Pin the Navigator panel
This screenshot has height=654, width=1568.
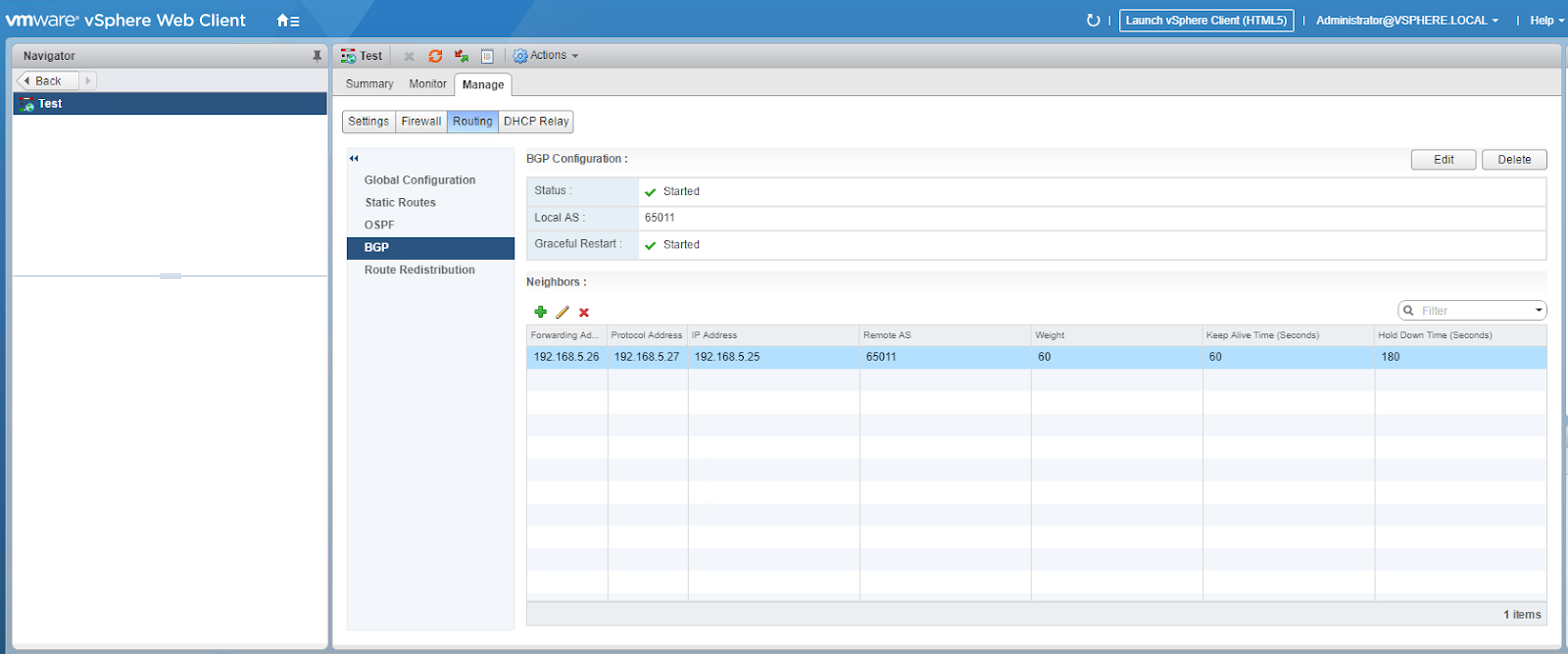point(317,56)
